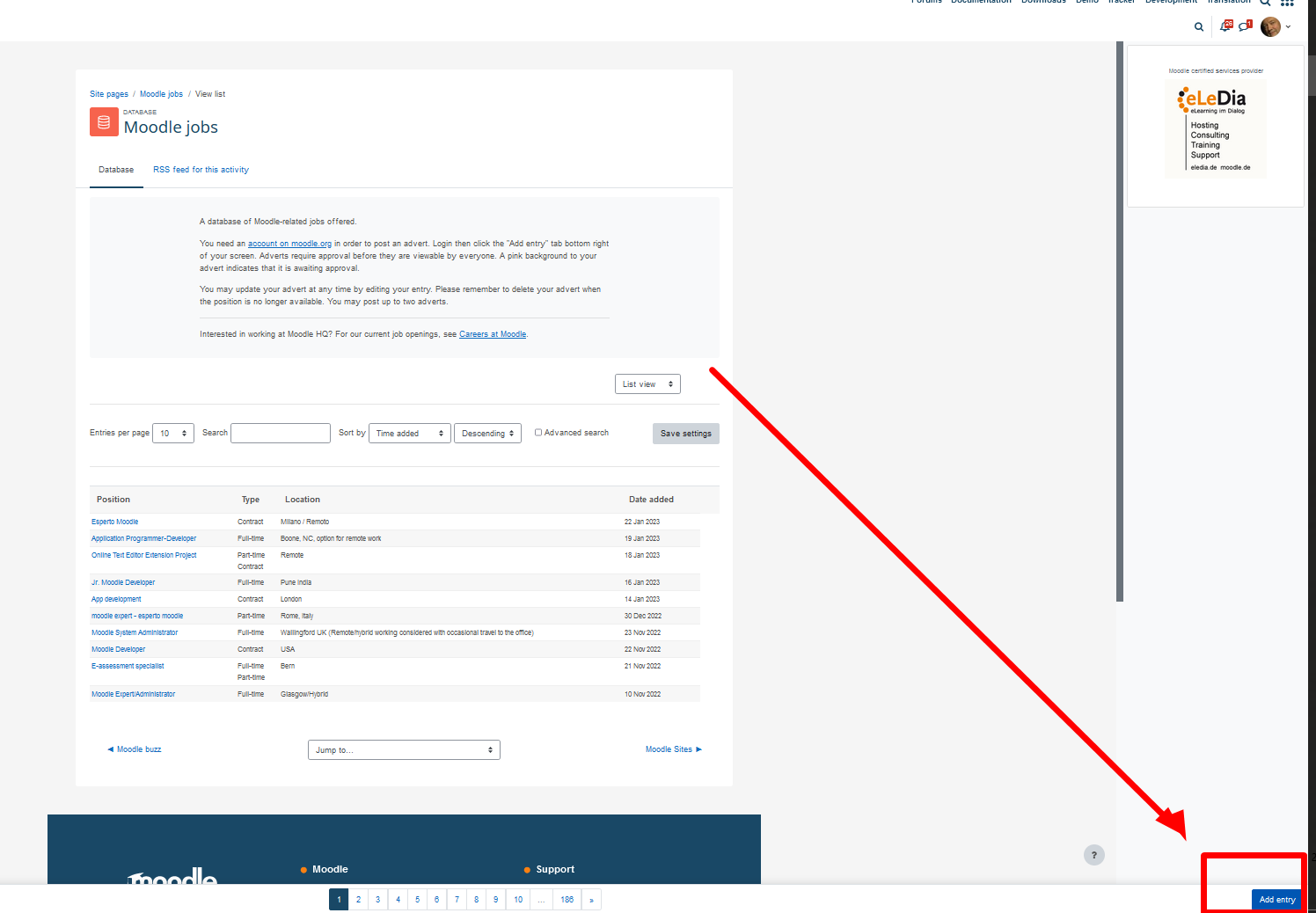Open Application Programmer-Developer entry

tap(144, 538)
